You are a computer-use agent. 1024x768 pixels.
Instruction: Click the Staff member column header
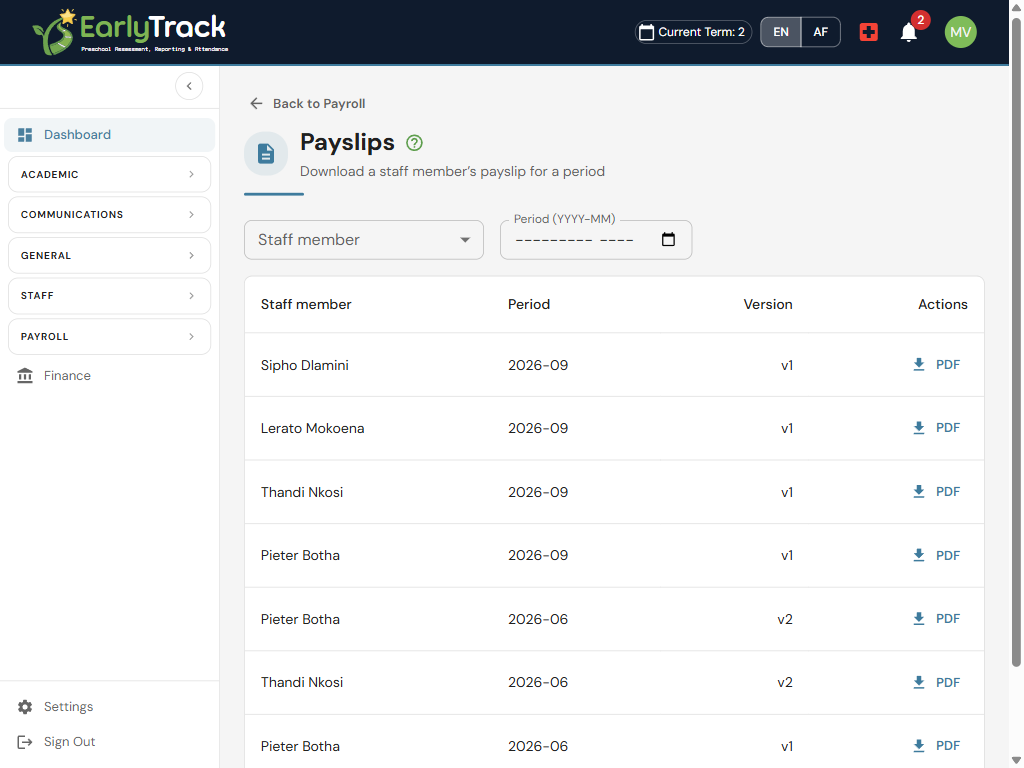coord(306,304)
